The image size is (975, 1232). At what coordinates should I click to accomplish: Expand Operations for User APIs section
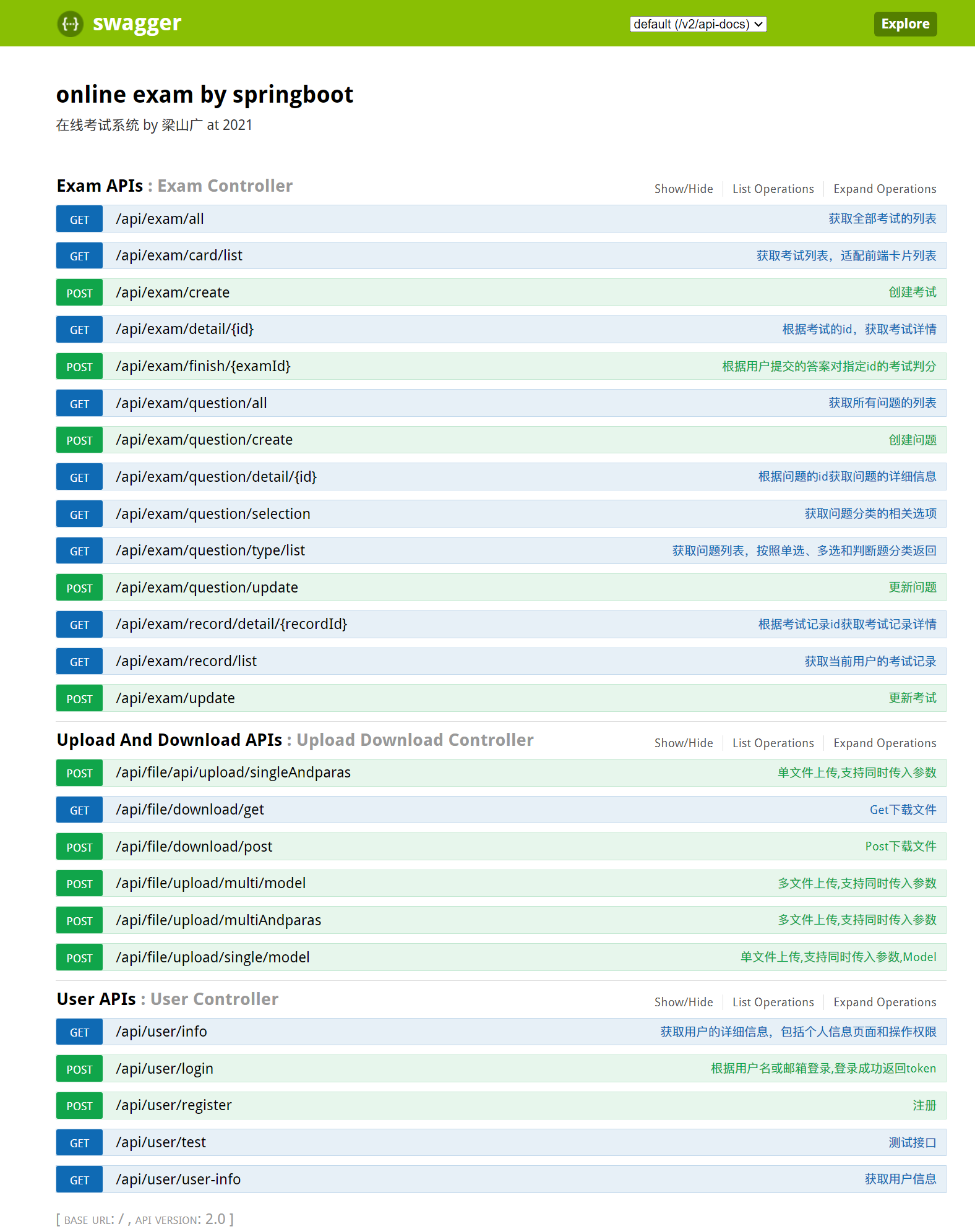[884, 1003]
